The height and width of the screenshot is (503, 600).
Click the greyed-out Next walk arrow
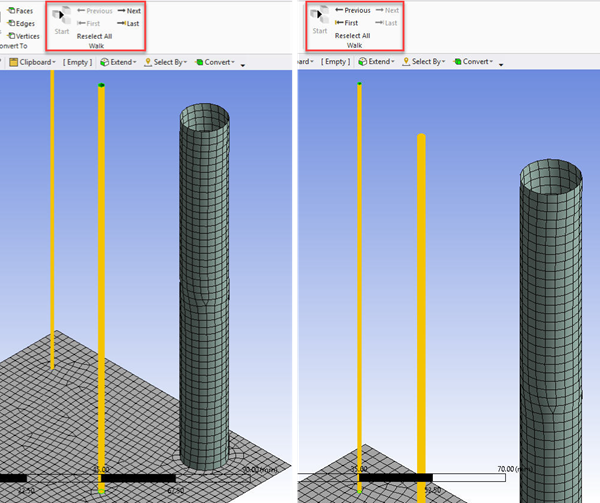click(387, 10)
